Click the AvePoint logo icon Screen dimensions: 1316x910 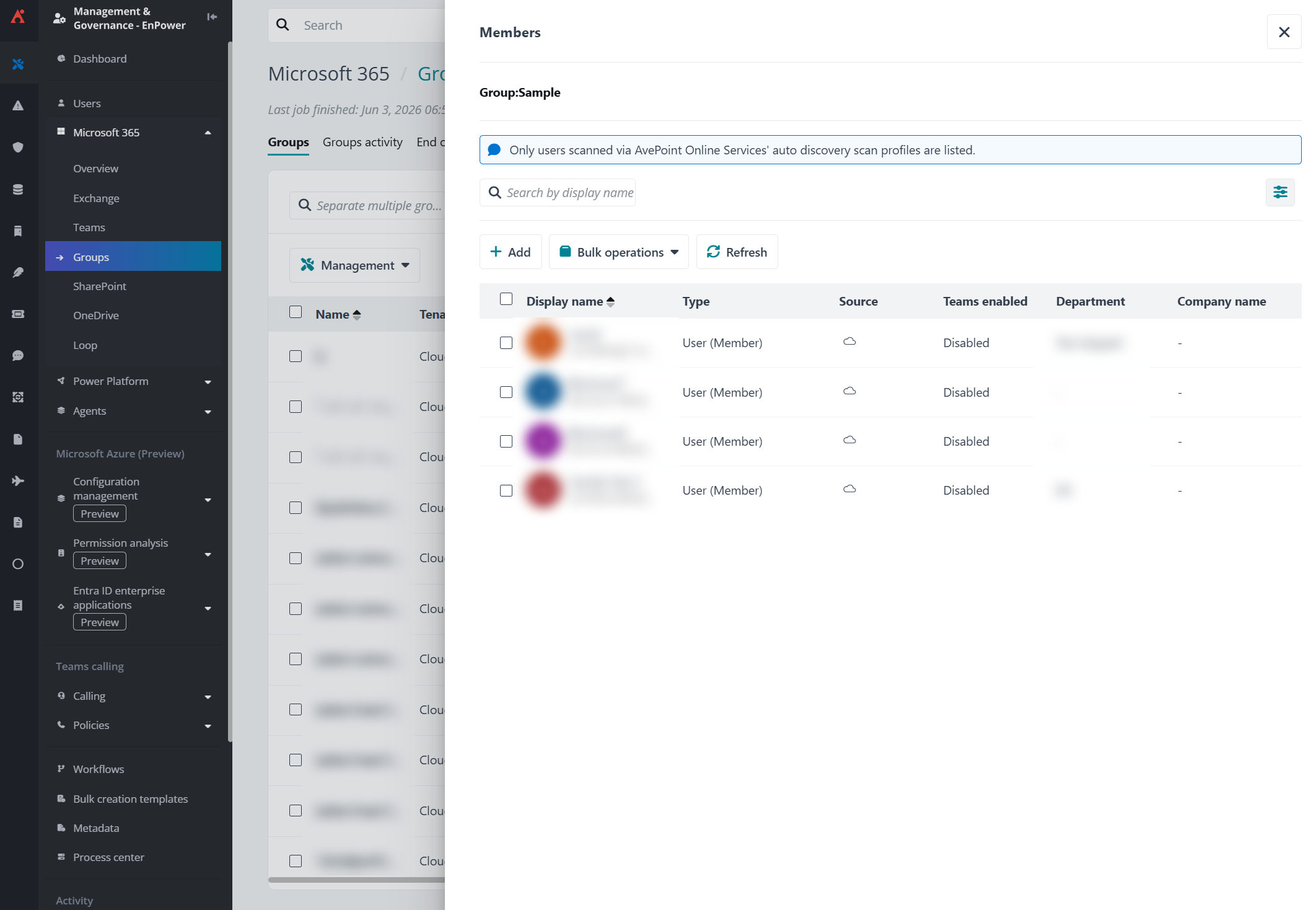(18, 17)
